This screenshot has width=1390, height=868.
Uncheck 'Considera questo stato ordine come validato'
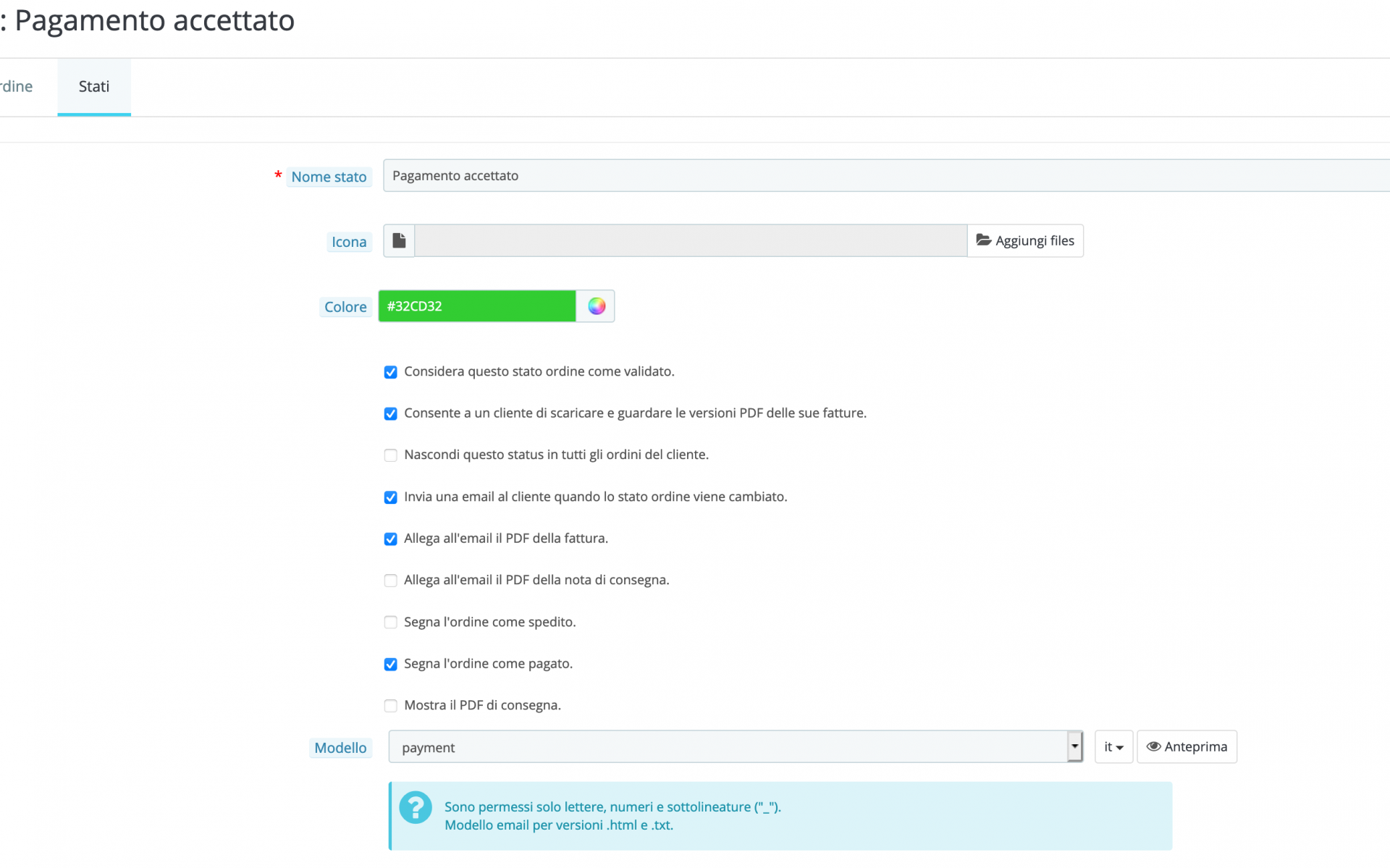coord(391,372)
